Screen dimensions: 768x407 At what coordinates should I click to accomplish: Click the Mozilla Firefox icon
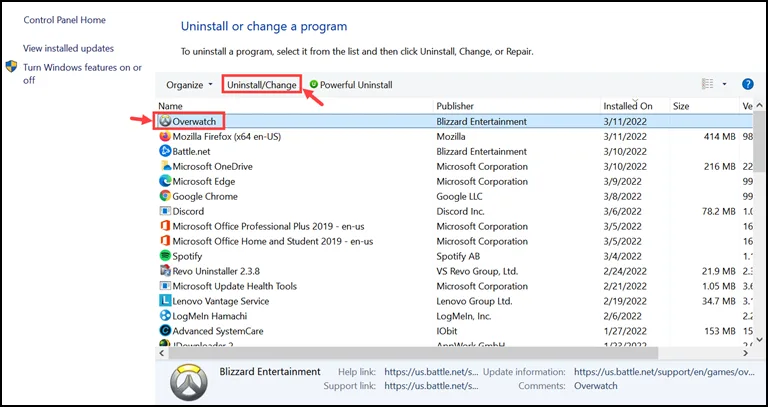[x=165, y=136]
